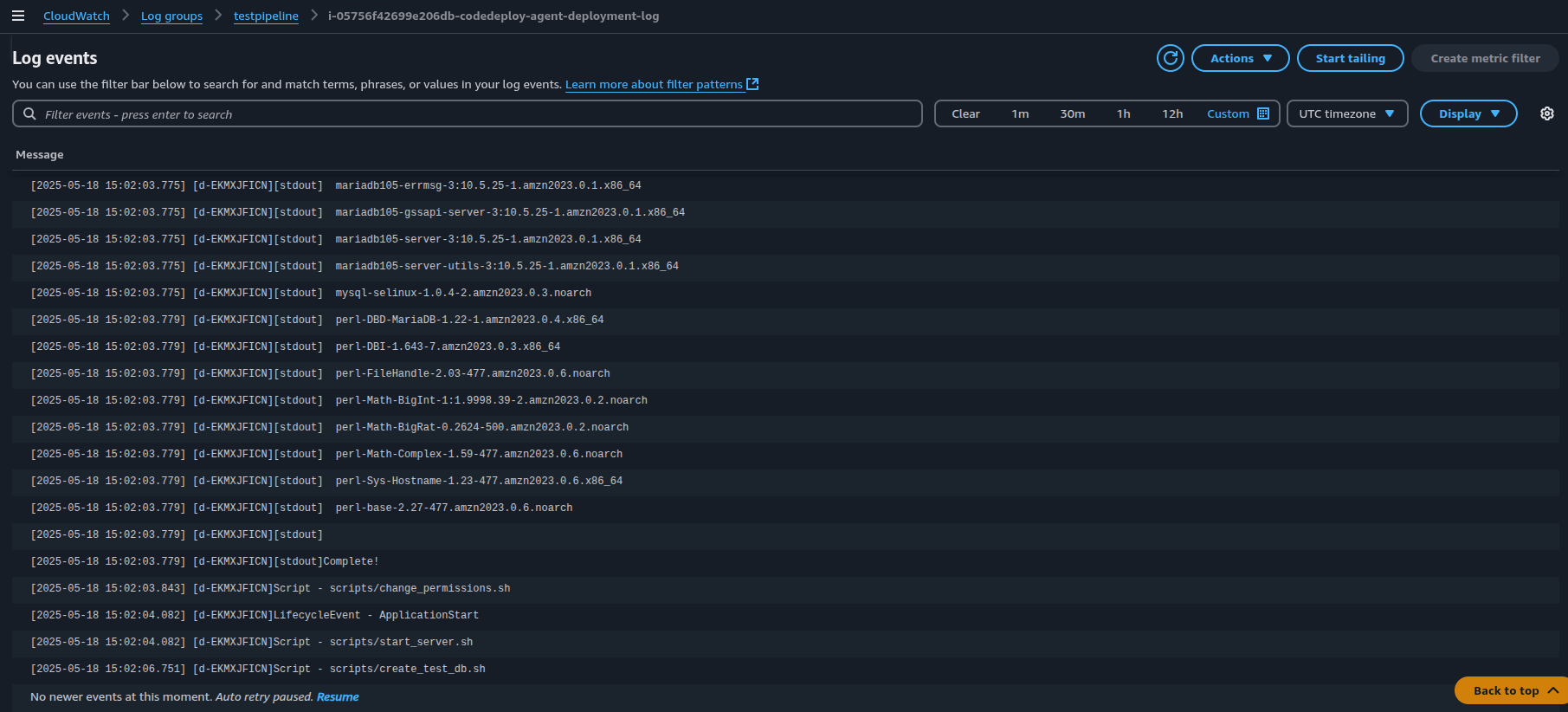1568x712 pixels.
Task: Select the perl-FileHandle log row
Action: click(785, 373)
